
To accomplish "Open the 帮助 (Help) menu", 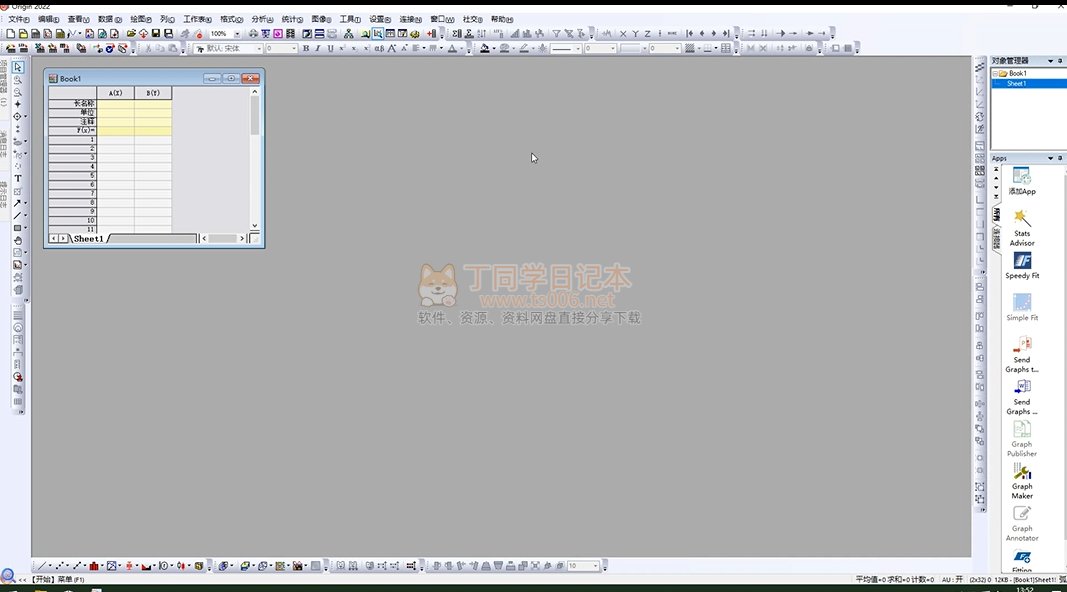I will [x=502, y=19].
